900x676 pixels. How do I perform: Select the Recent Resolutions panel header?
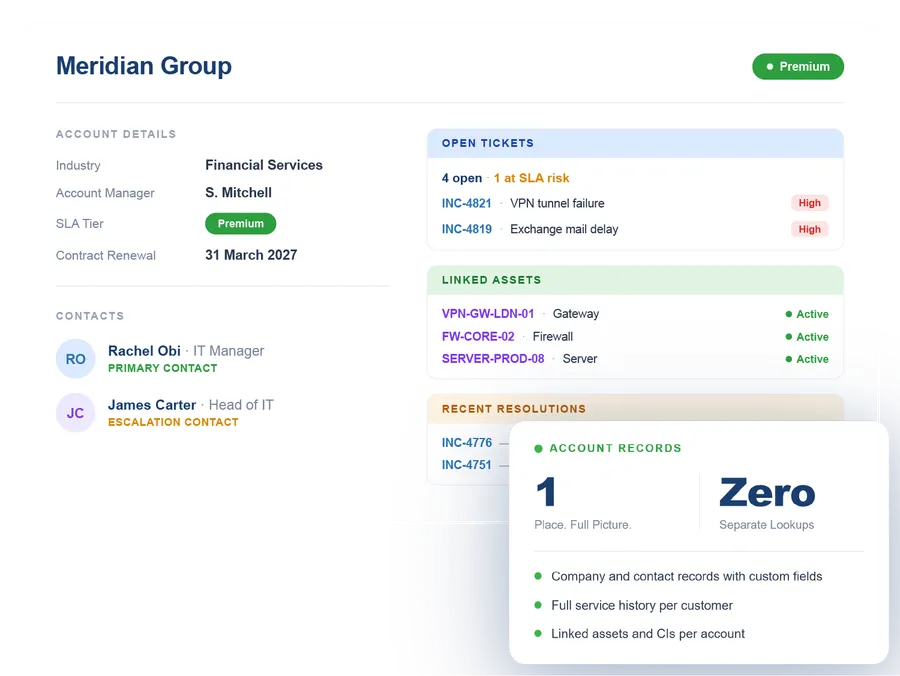click(x=635, y=409)
